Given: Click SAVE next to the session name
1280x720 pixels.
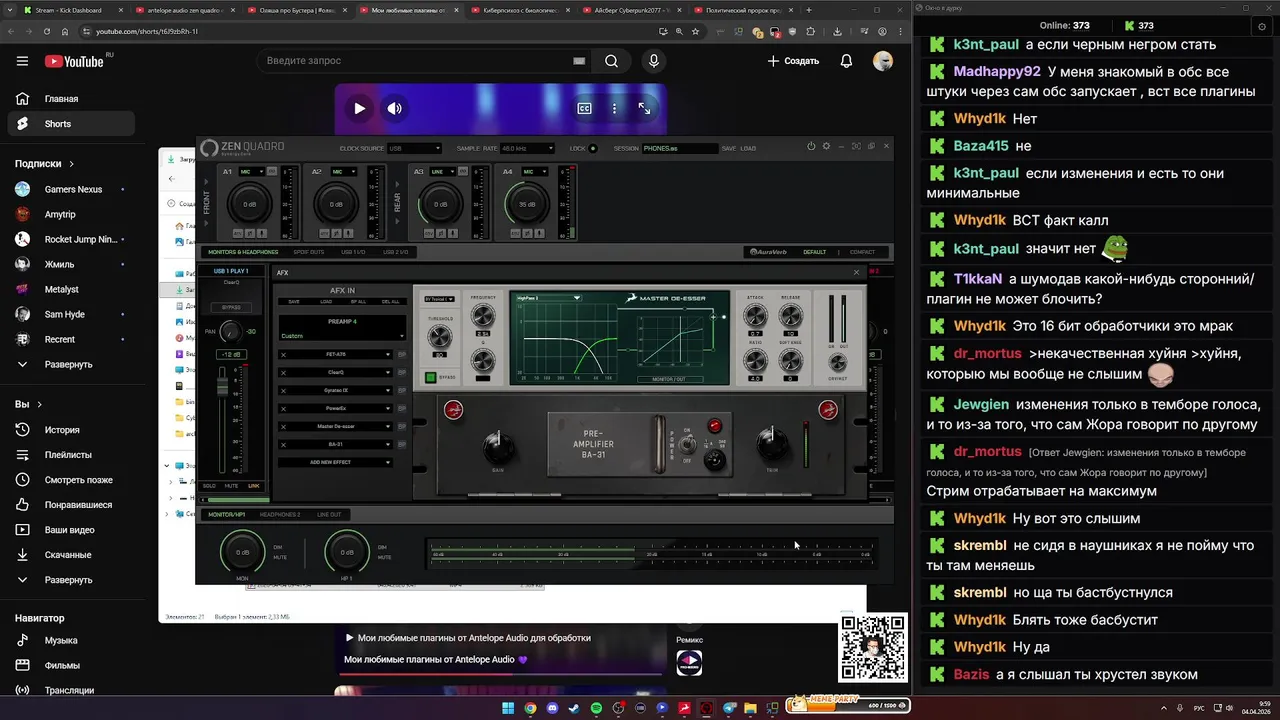Looking at the screenshot, I should [x=729, y=148].
